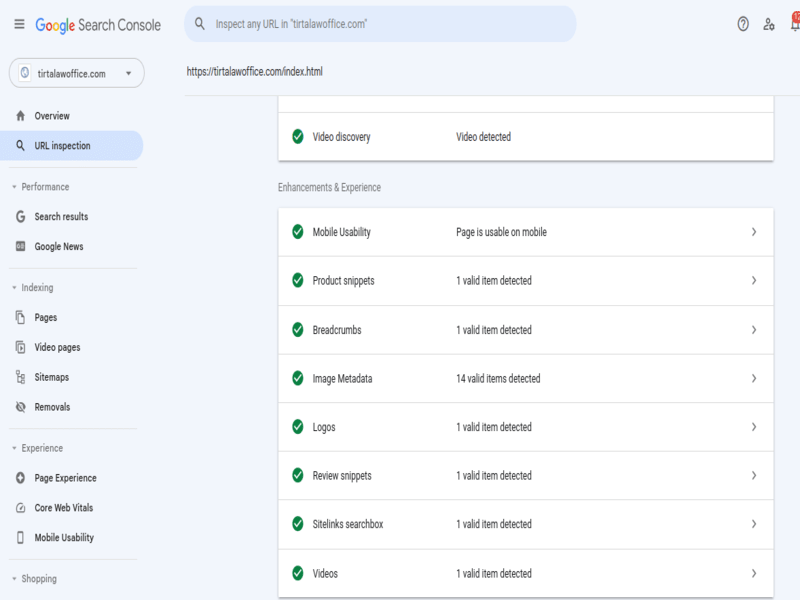
Task: Open the notifications bell
Action: pos(794,25)
